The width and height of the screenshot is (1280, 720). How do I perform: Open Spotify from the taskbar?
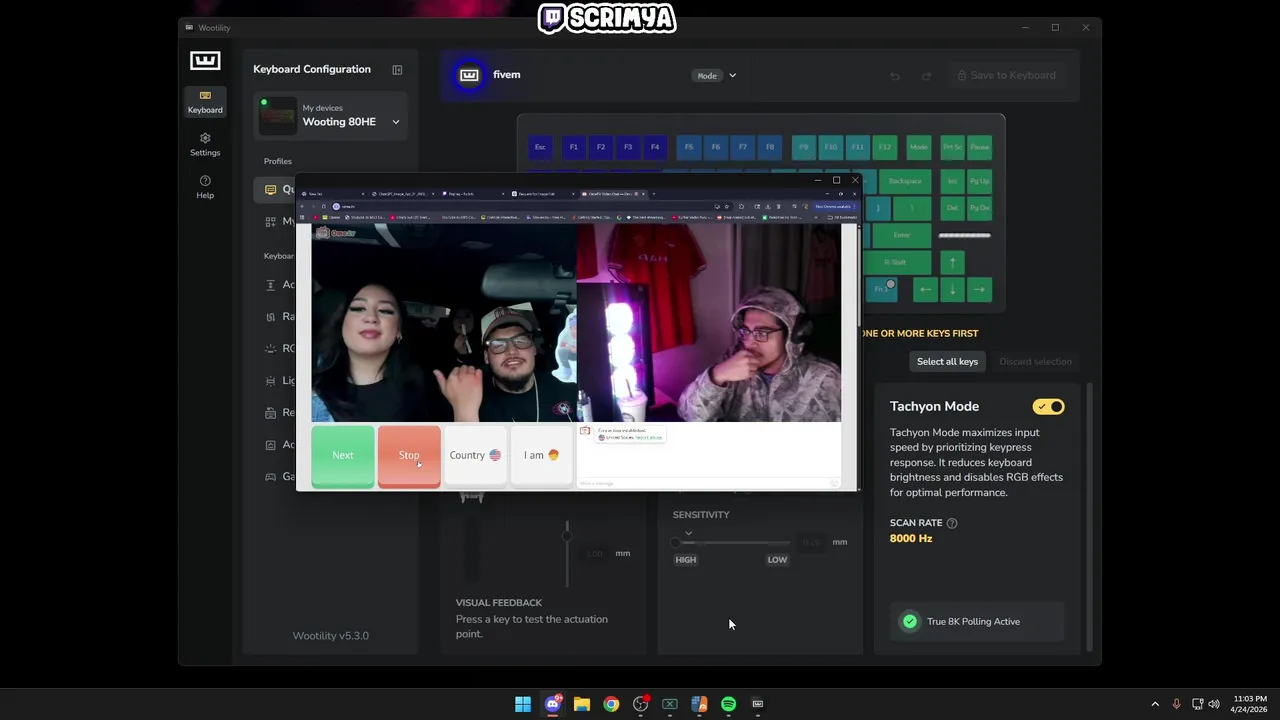pos(728,704)
